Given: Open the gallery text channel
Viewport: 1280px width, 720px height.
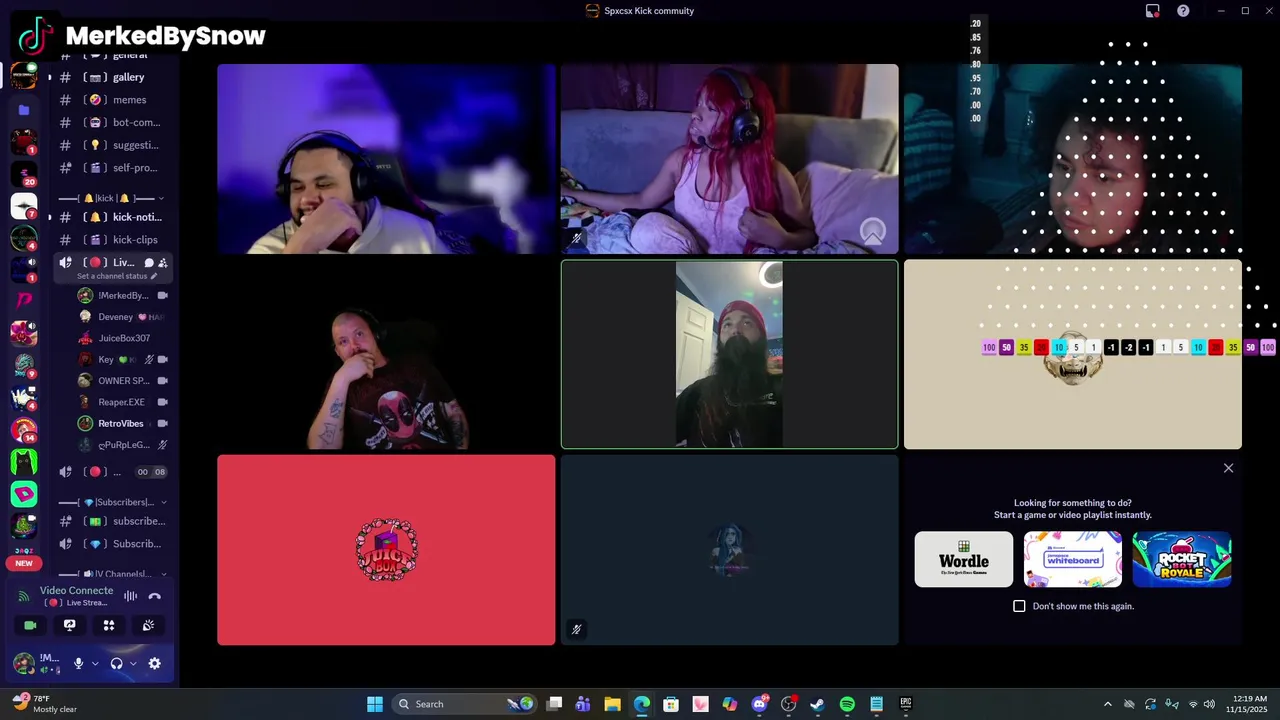Looking at the screenshot, I should click(x=112, y=77).
